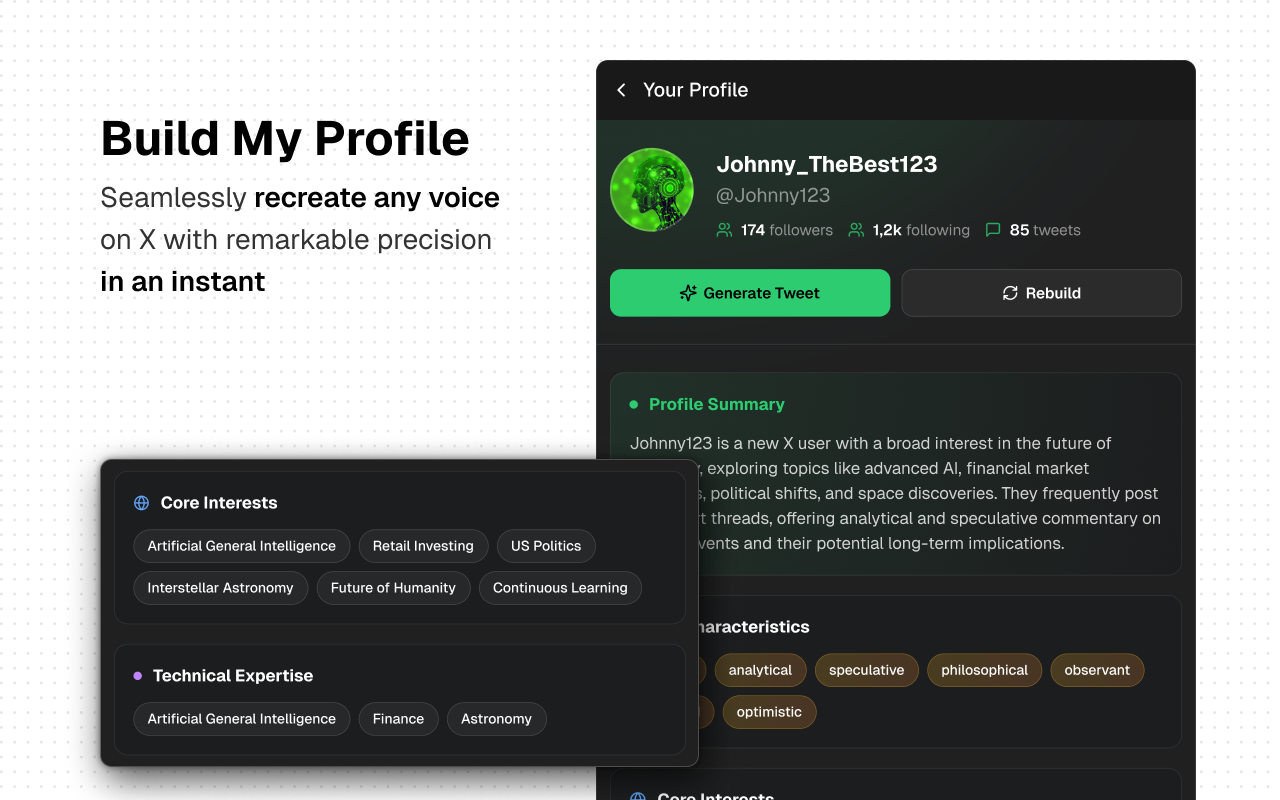Image resolution: width=1280 pixels, height=800 pixels.
Task: Click the sparkle icon on Generate Tweet
Action: point(688,293)
